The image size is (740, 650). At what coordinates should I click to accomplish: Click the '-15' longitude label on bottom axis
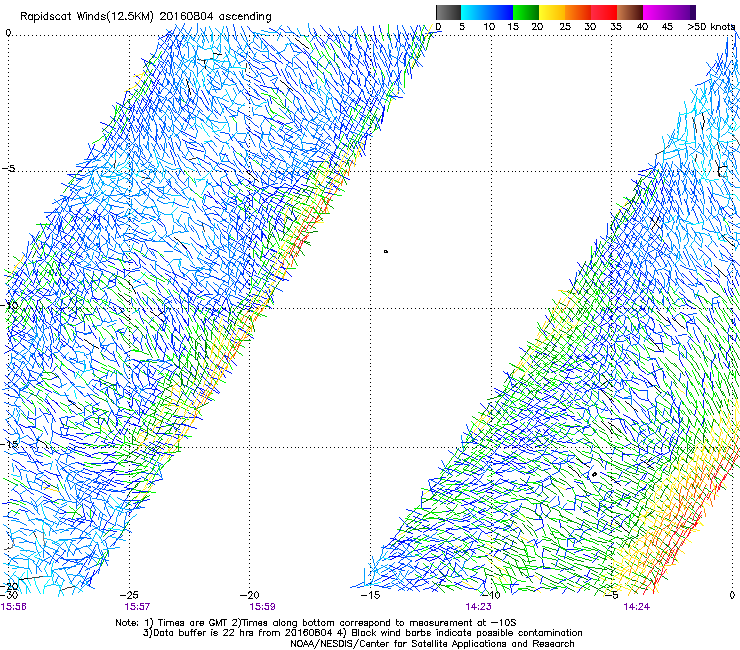coord(370,595)
